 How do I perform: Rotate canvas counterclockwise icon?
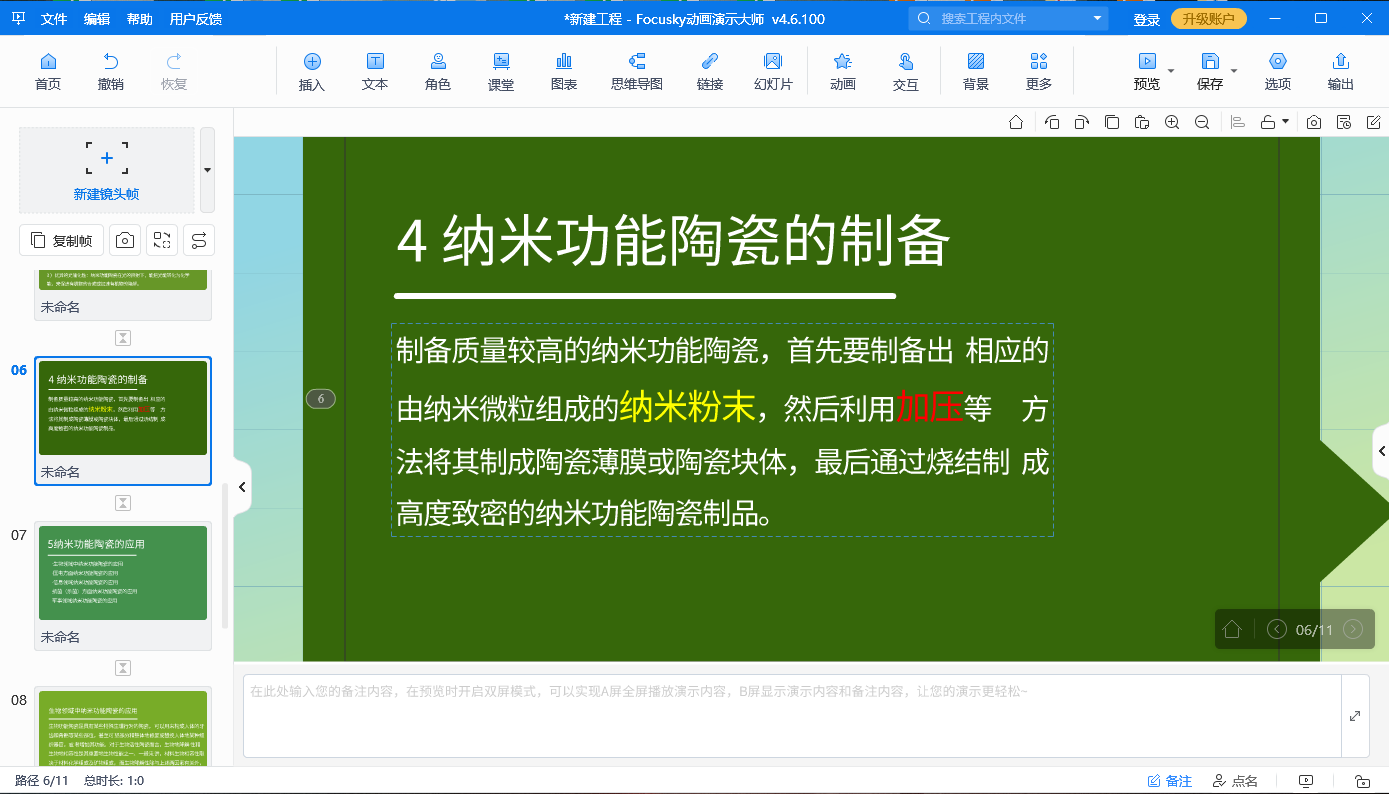pos(1052,122)
